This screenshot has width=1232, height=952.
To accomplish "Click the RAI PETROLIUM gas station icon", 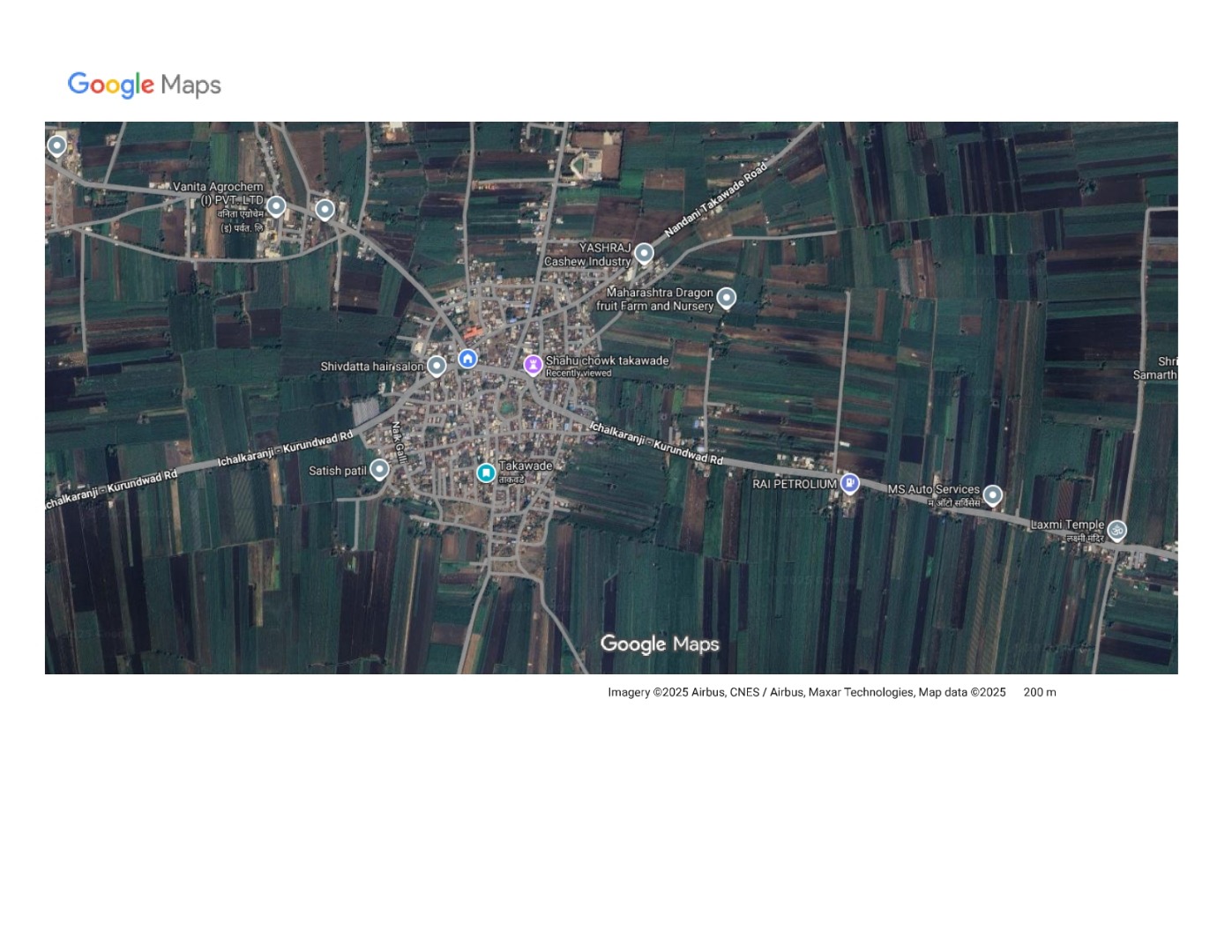I will pos(849,483).
